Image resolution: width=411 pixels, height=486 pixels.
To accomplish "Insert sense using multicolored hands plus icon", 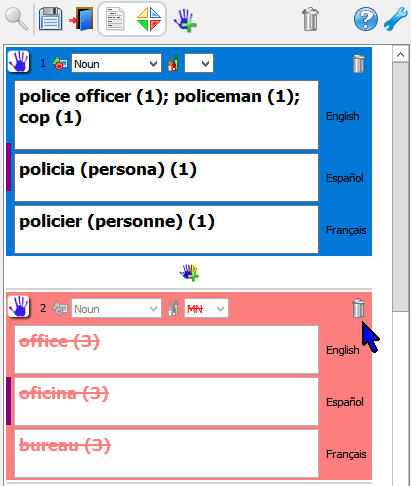I will 189,272.
